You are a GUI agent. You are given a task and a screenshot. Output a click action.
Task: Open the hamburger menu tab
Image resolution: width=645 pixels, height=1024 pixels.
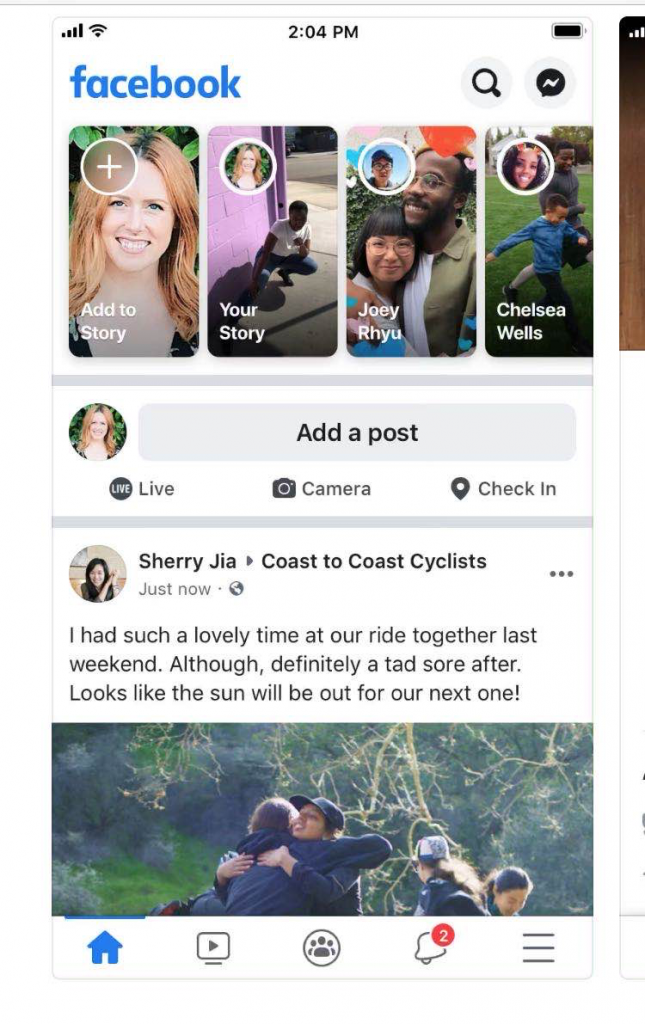click(x=539, y=948)
